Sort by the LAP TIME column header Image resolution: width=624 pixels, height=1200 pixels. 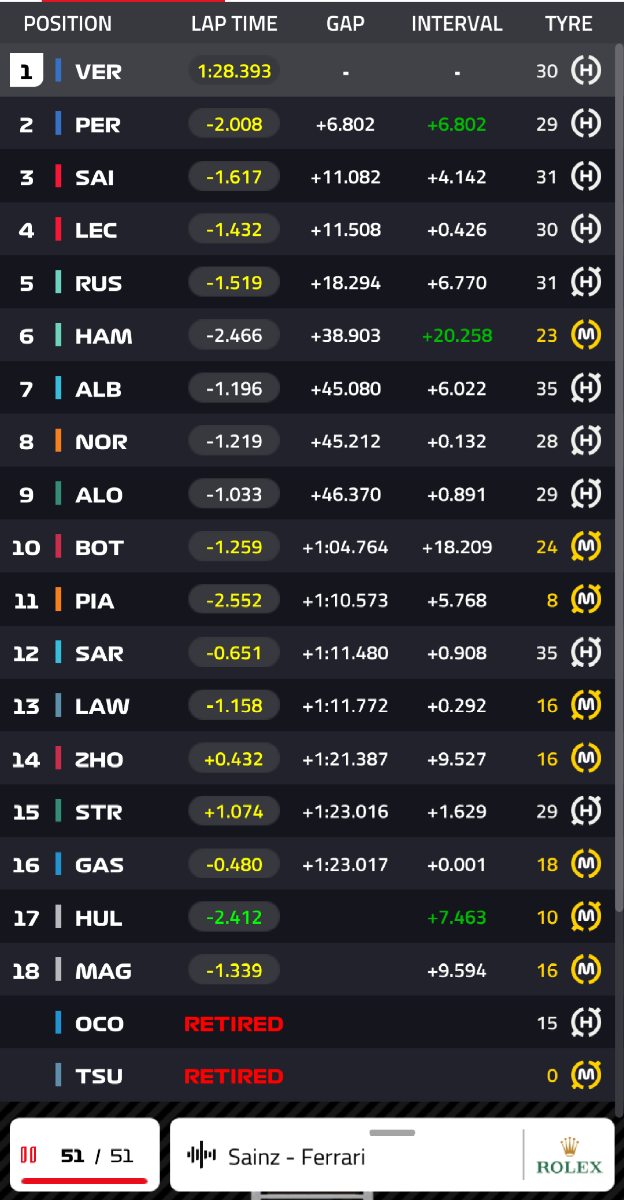(x=234, y=24)
